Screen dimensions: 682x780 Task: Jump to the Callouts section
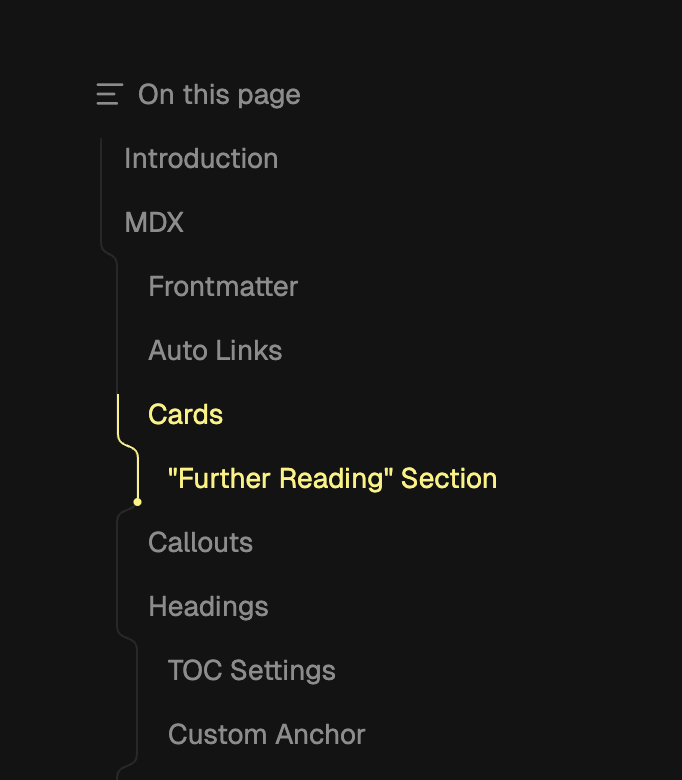click(x=200, y=543)
